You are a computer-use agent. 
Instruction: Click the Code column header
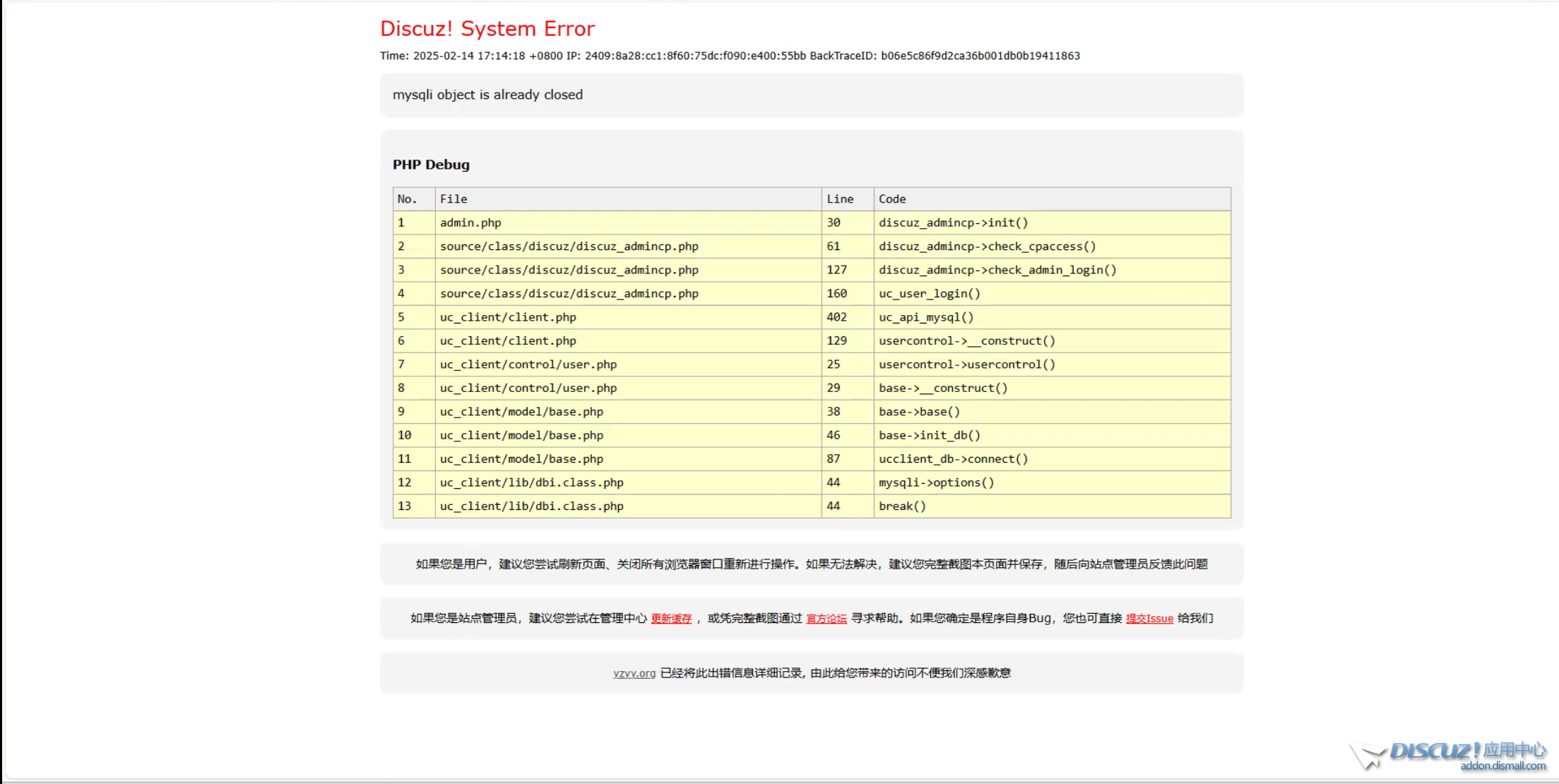click(x=892, y=199)
